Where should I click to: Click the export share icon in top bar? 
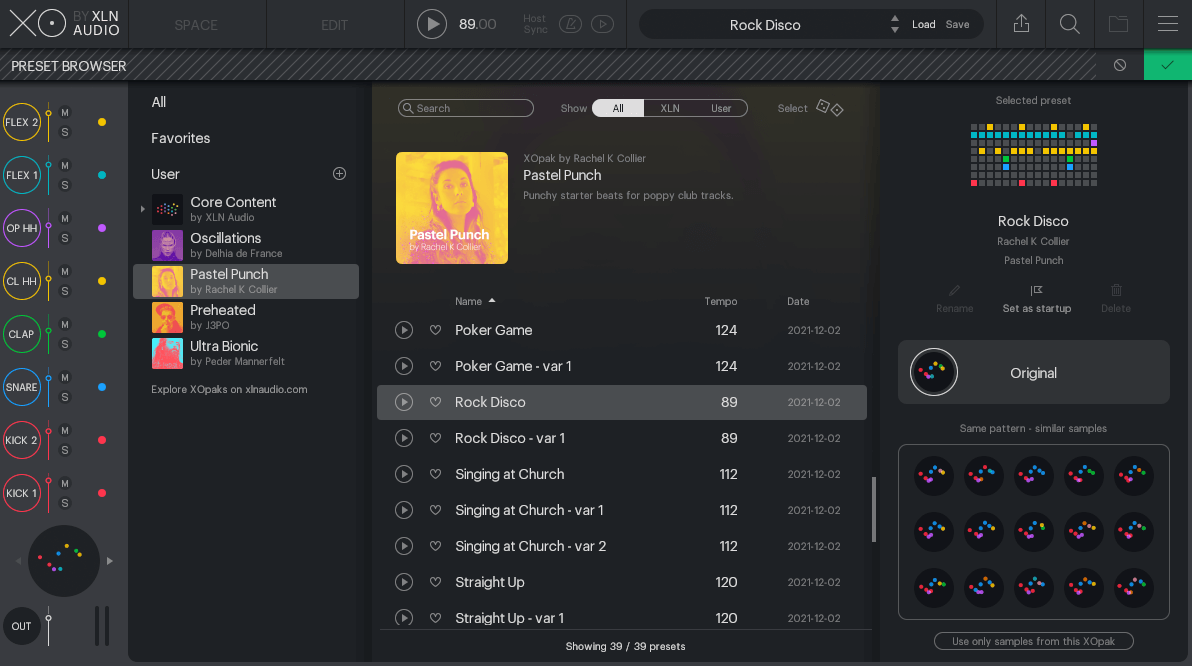point(1021,24)
